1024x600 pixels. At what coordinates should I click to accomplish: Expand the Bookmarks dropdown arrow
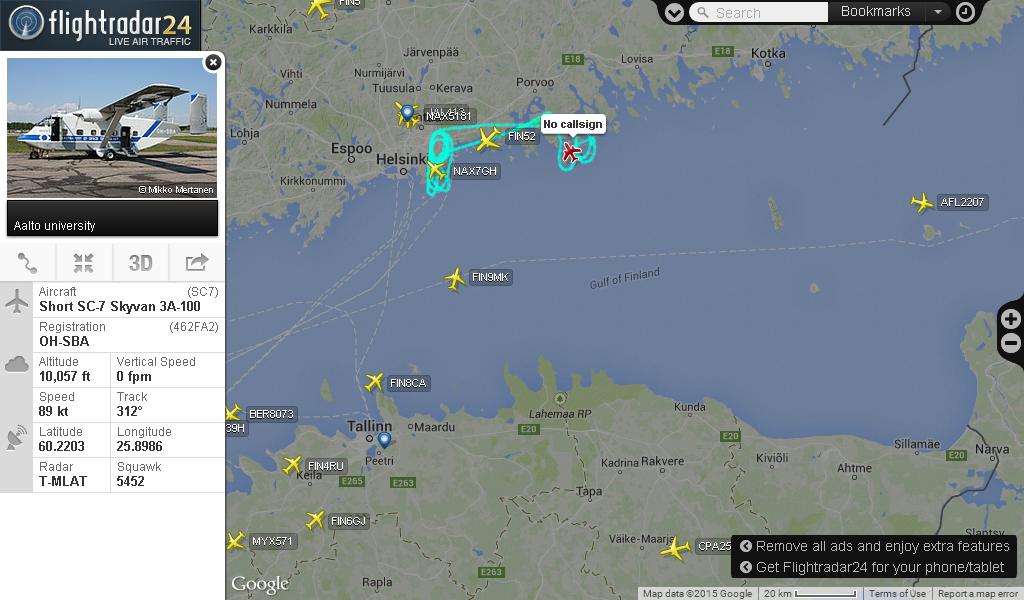click(938, 12)
